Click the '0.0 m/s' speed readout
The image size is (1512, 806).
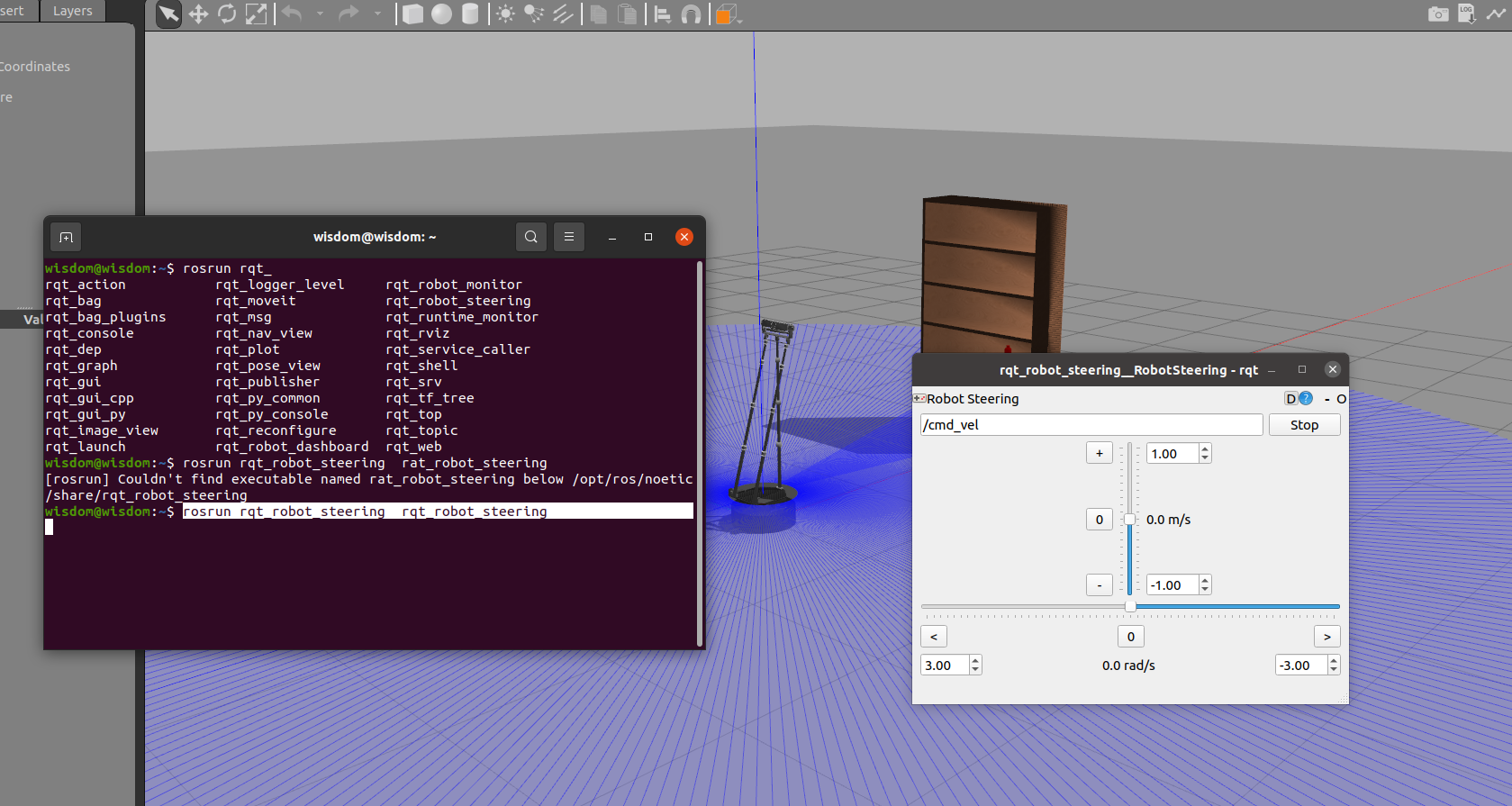click(x=1168, y=520)
